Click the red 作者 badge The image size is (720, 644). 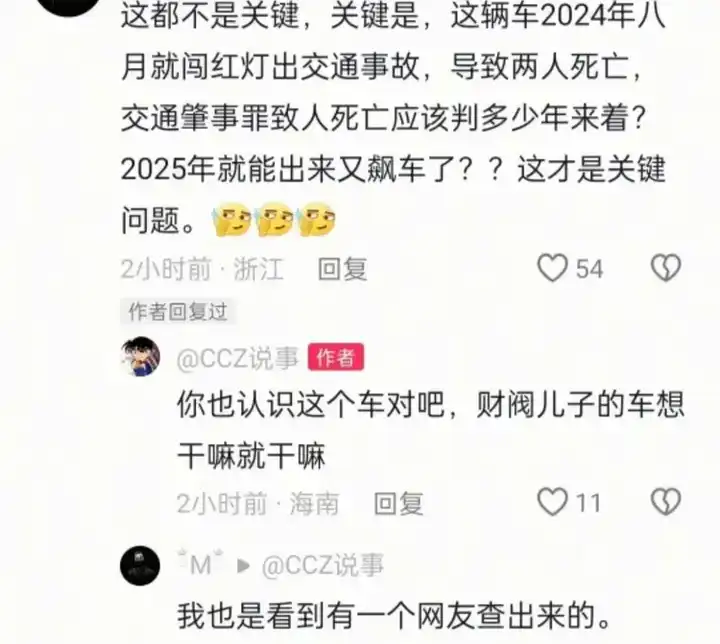pos(336,357)
